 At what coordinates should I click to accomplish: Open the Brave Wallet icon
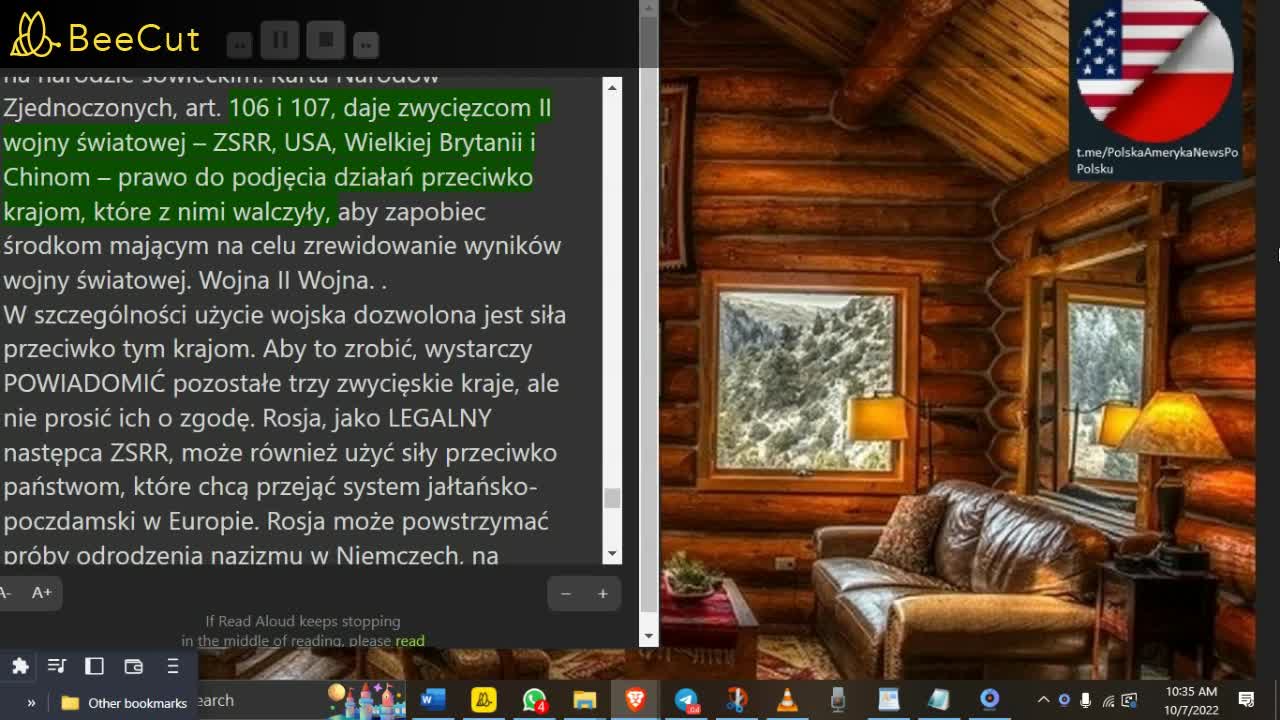(x=133, y=666)
